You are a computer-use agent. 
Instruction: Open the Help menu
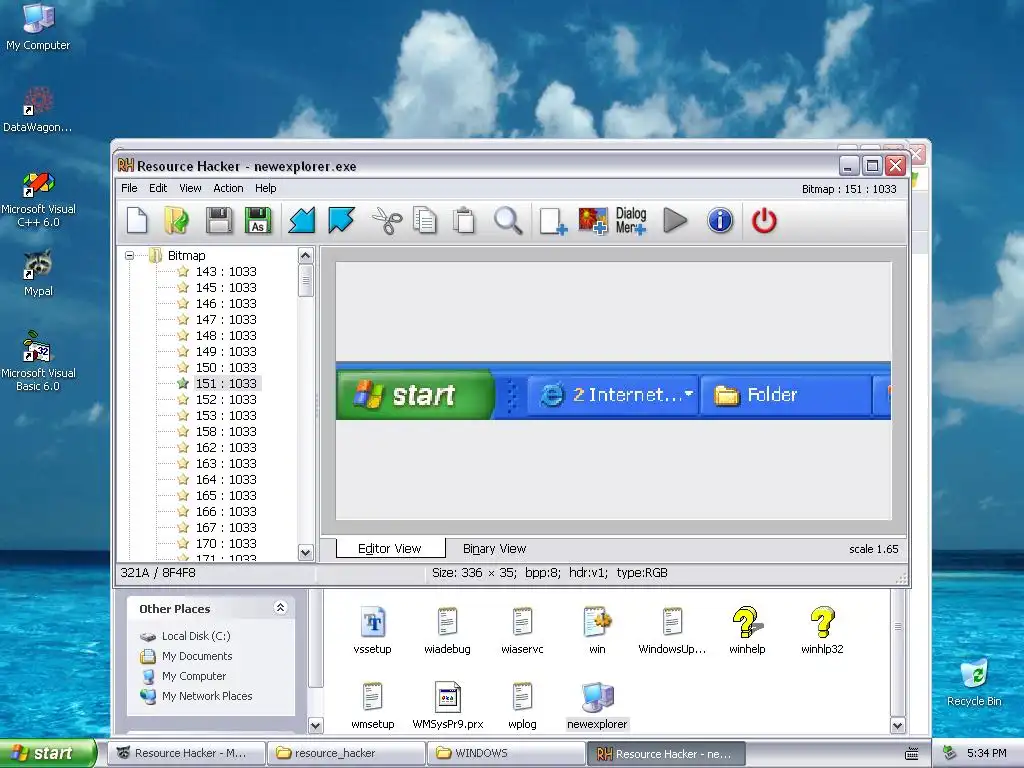point(266,188)
